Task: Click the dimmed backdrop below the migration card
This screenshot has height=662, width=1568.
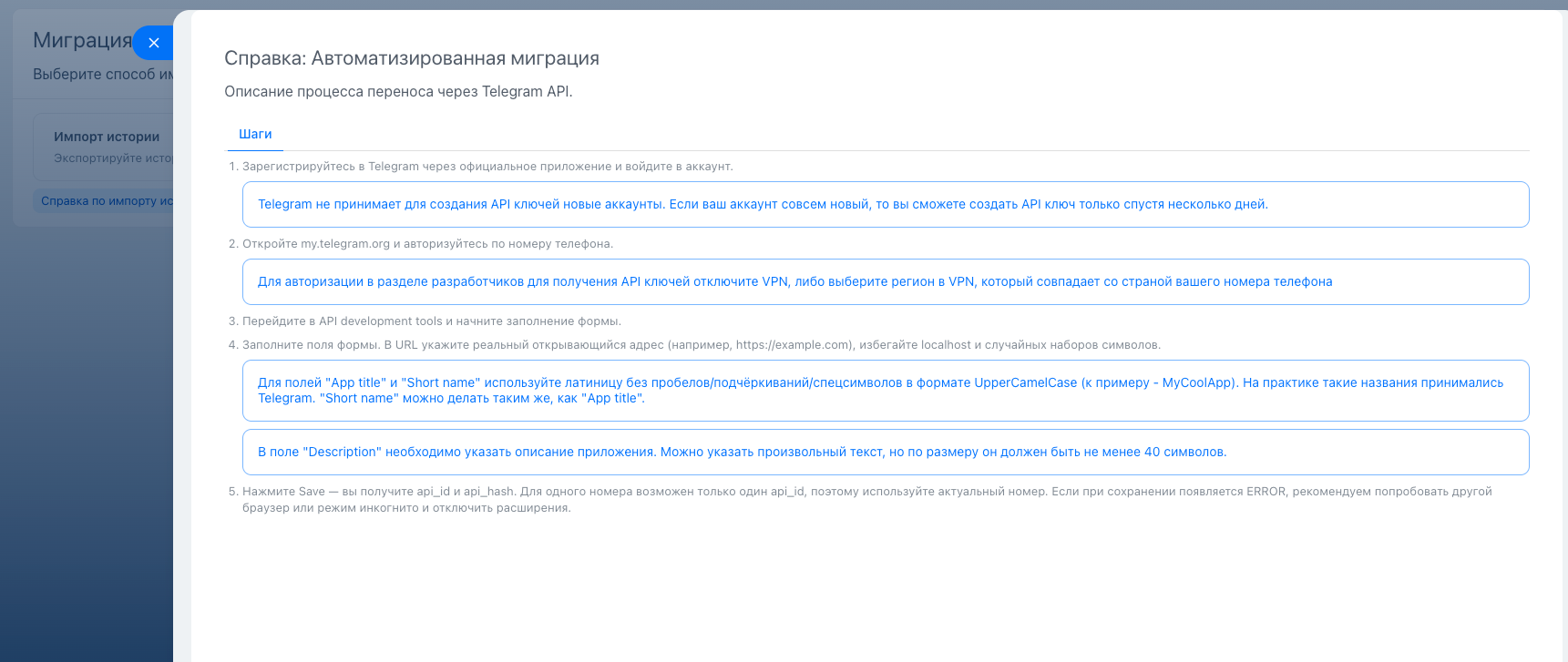Action: [87, 437]
